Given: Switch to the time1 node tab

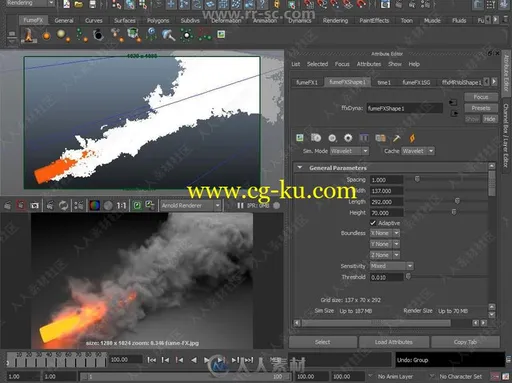Looking at the screenshot, I should 384,82.
